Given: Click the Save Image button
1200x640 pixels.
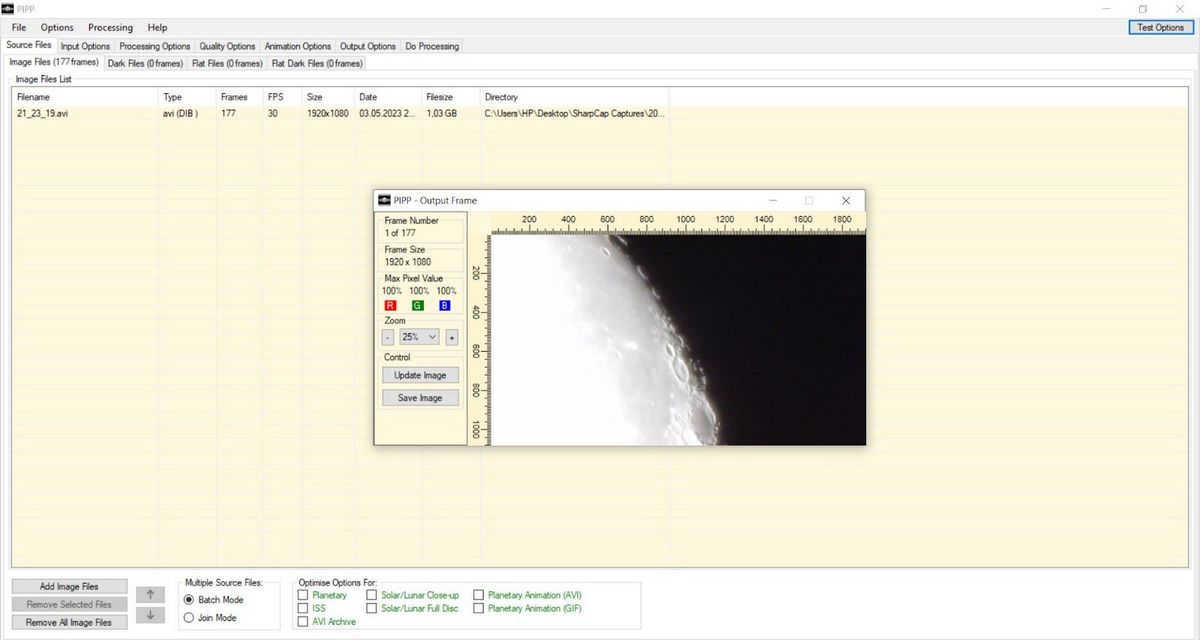Looking at the screenshot, I should (420, 397).
